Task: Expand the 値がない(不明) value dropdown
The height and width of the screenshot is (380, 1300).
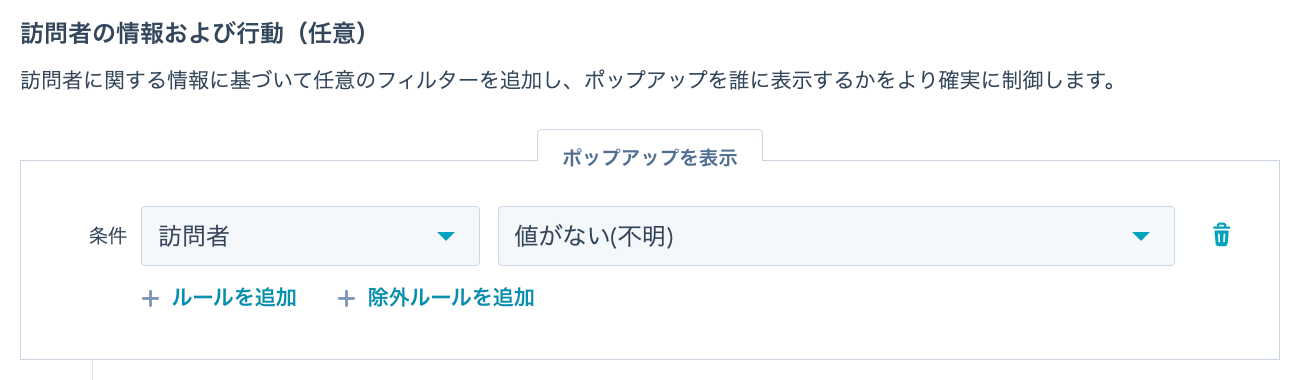Action: 836,236
